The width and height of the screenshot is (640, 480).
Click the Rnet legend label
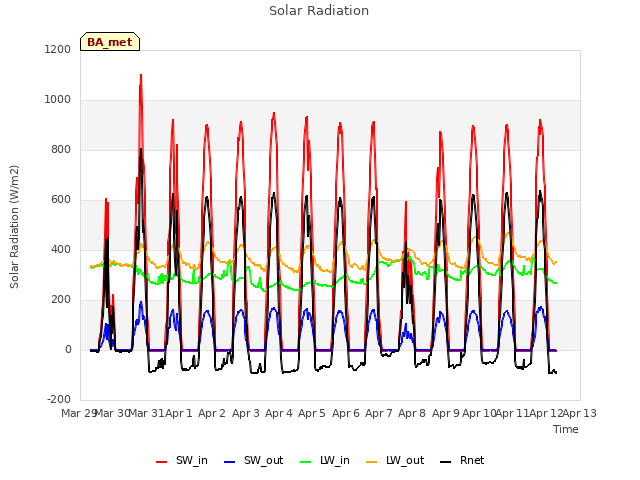472,460
